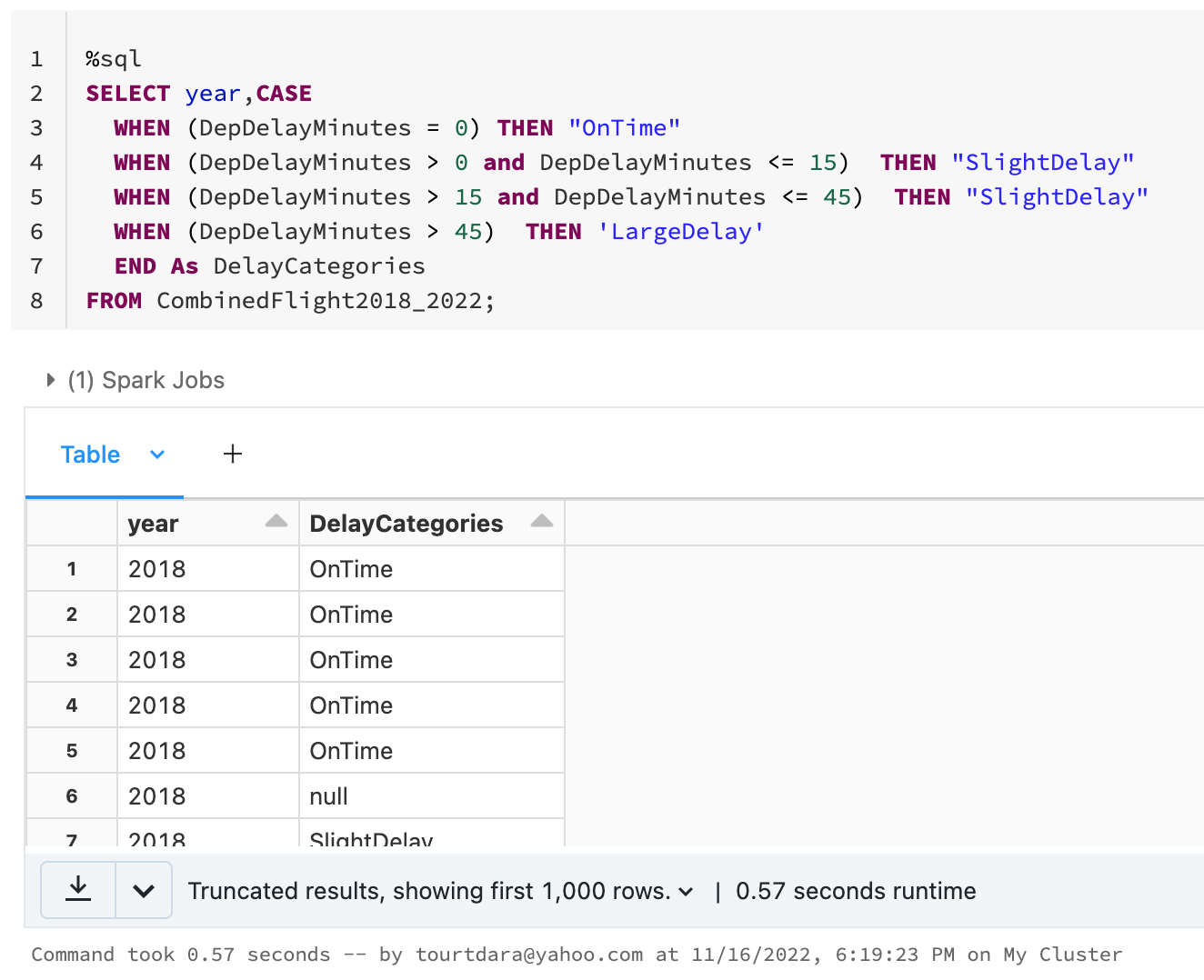Open the download options dropdown arrow

[144, 891]
